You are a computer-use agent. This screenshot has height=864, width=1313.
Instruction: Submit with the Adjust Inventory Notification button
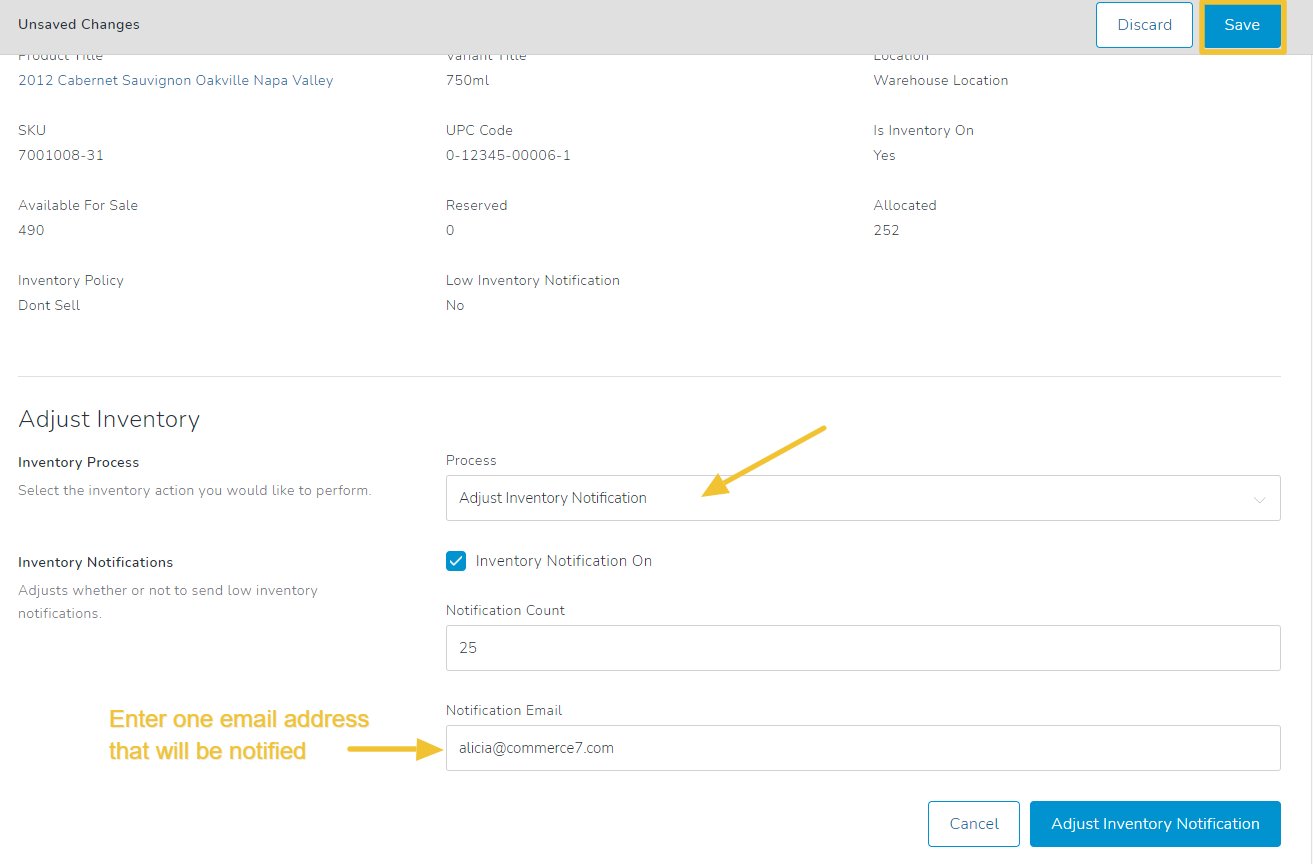pos(1154,824)
